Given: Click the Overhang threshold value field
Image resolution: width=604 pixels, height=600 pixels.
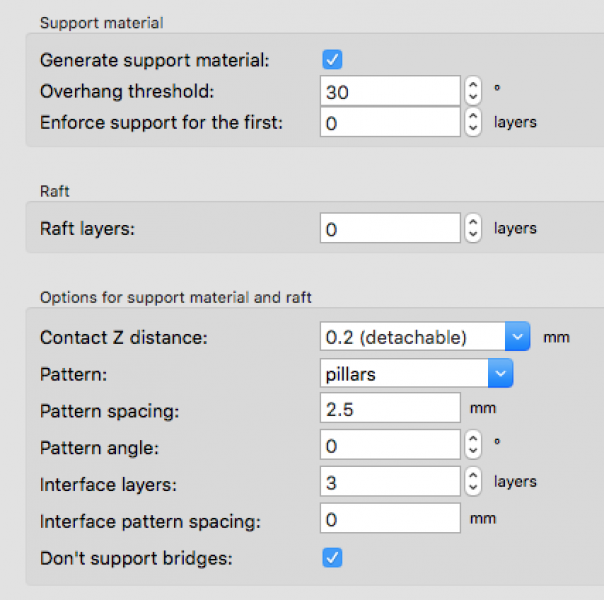Looking at the screenshot, I should coord(390,92).
